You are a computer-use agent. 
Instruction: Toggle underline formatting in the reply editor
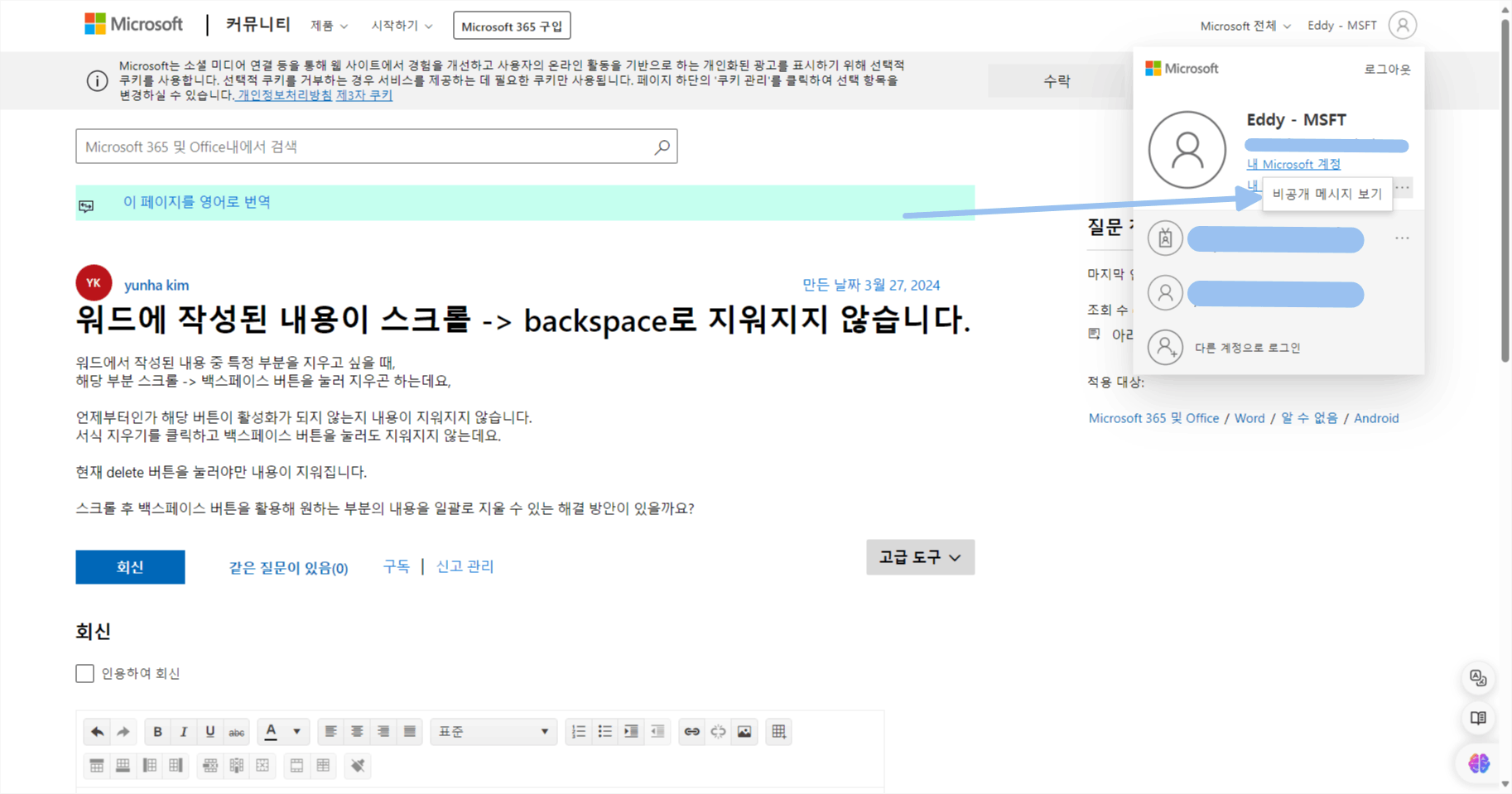[210, 732]
